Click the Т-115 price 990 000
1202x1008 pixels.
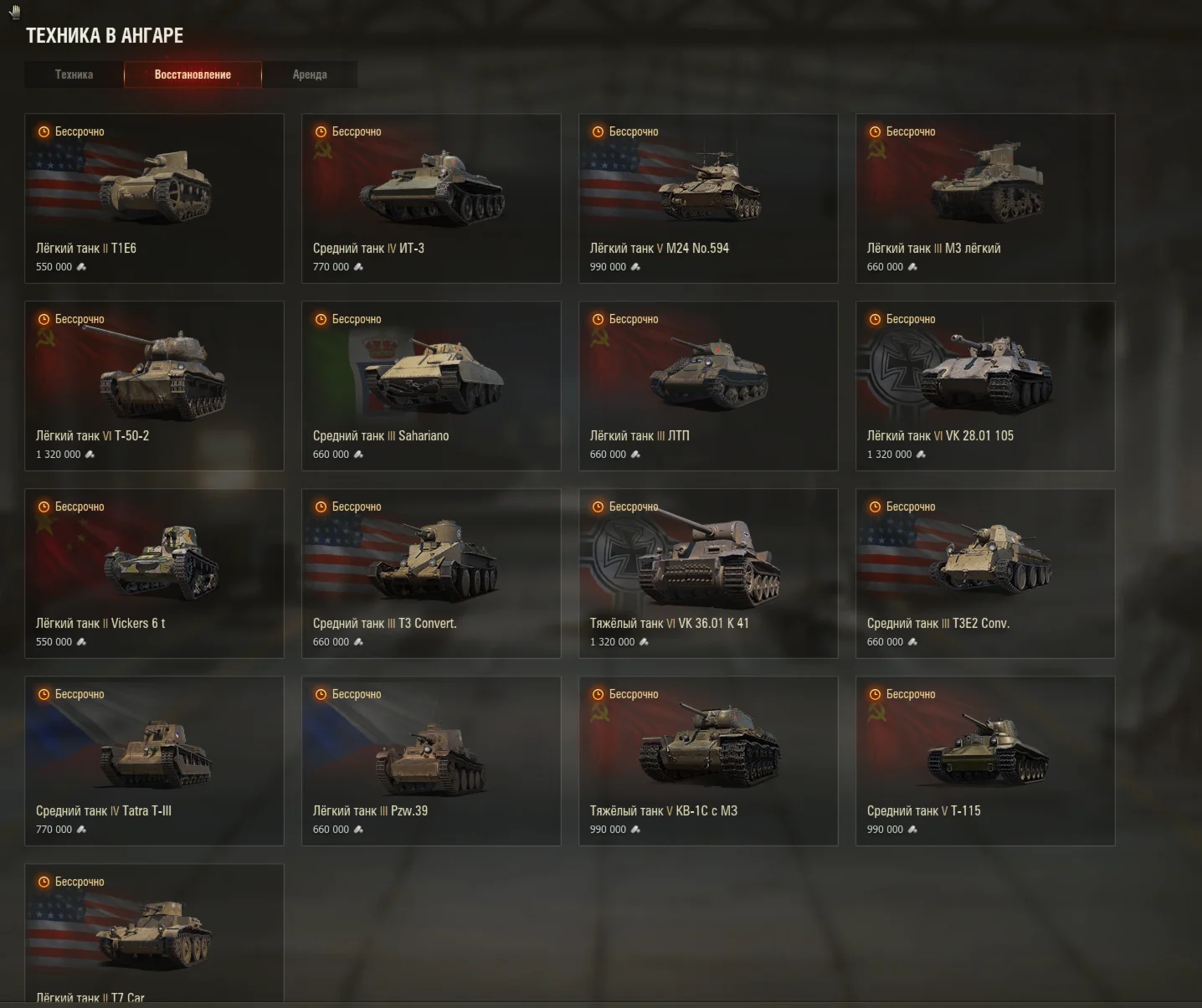point(885,830)
